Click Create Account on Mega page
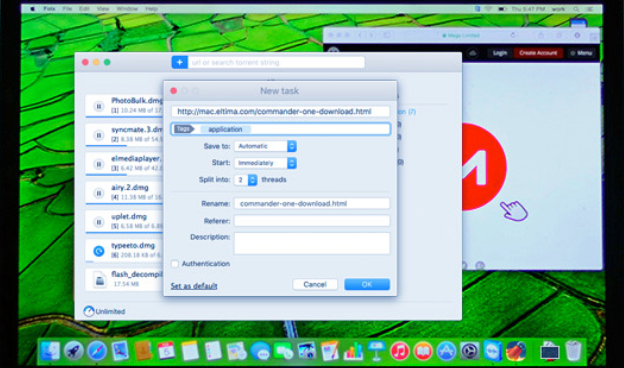The image size is (624, 368). click(538, 53)
